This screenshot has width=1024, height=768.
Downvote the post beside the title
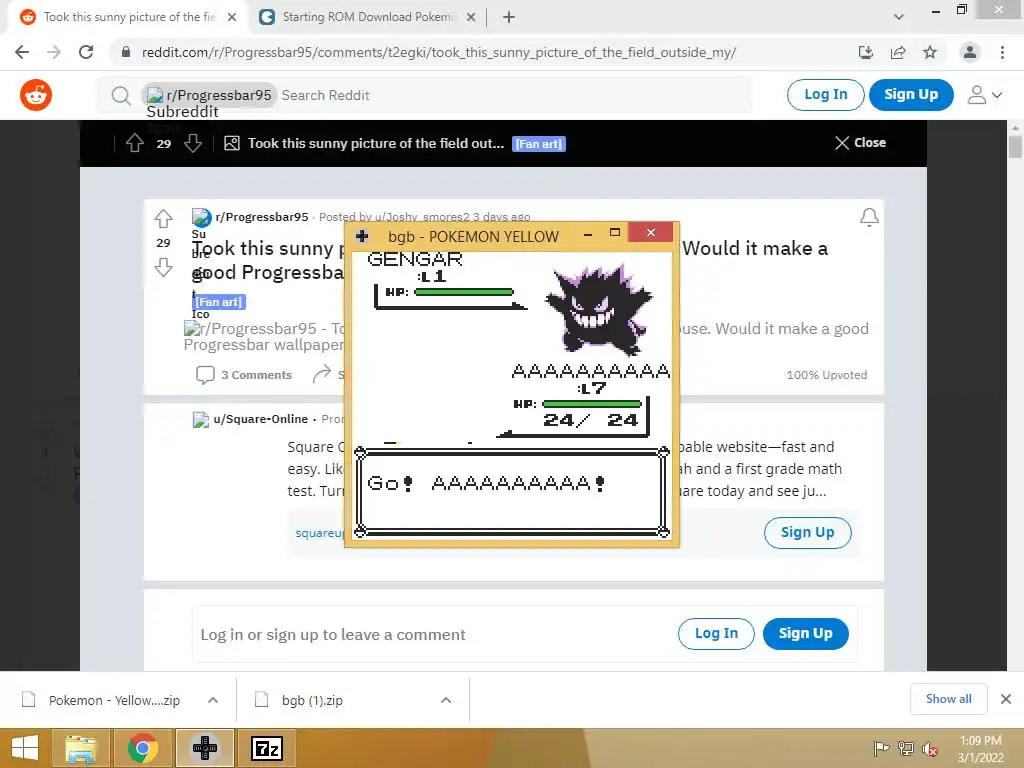tap(163, 267)
